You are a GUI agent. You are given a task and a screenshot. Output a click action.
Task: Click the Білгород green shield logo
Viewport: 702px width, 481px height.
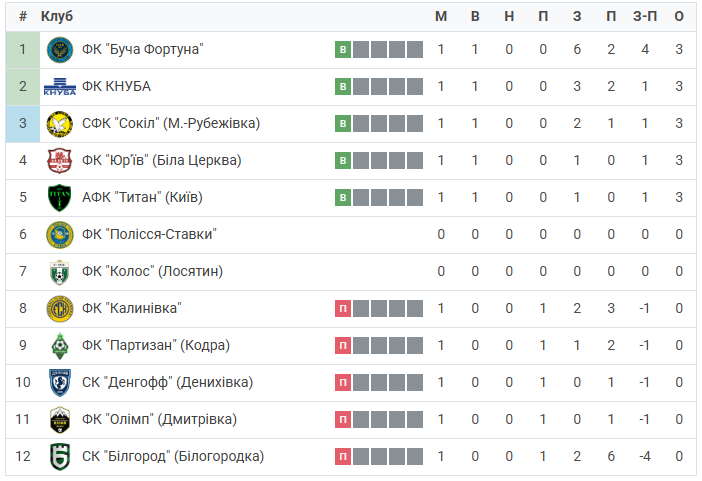click(x=60, y=457)
